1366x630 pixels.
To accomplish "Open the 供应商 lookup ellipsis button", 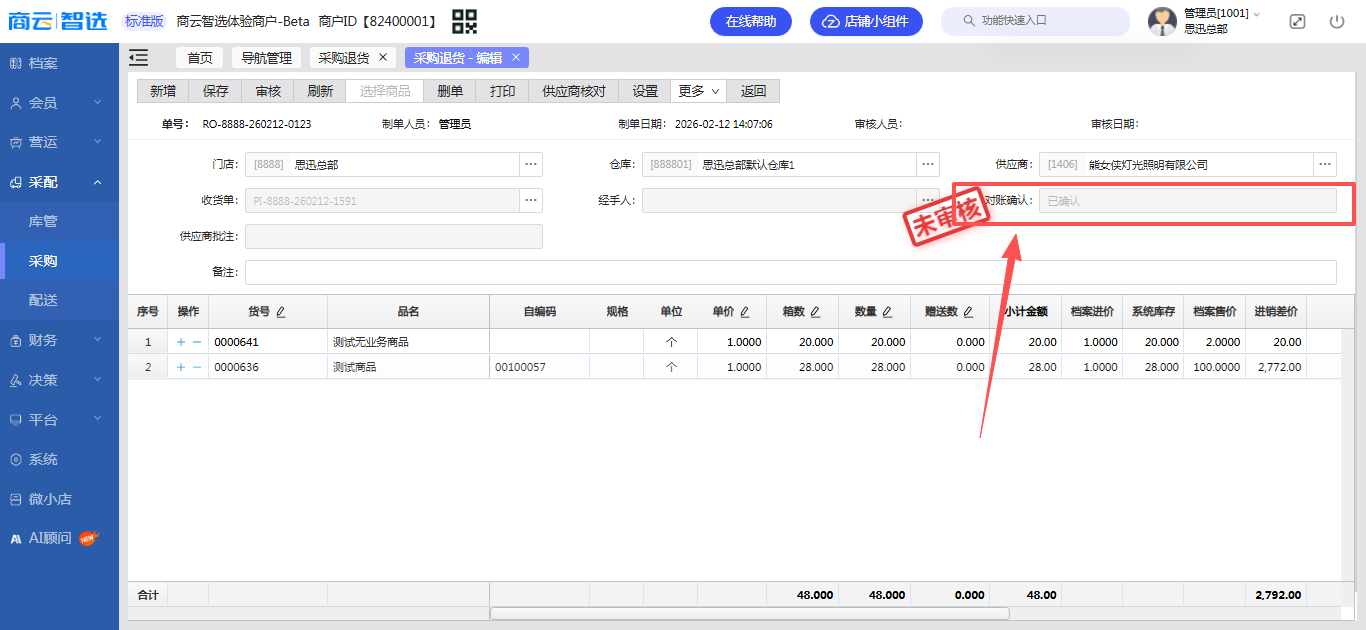I will click(x=1325, y=164).
